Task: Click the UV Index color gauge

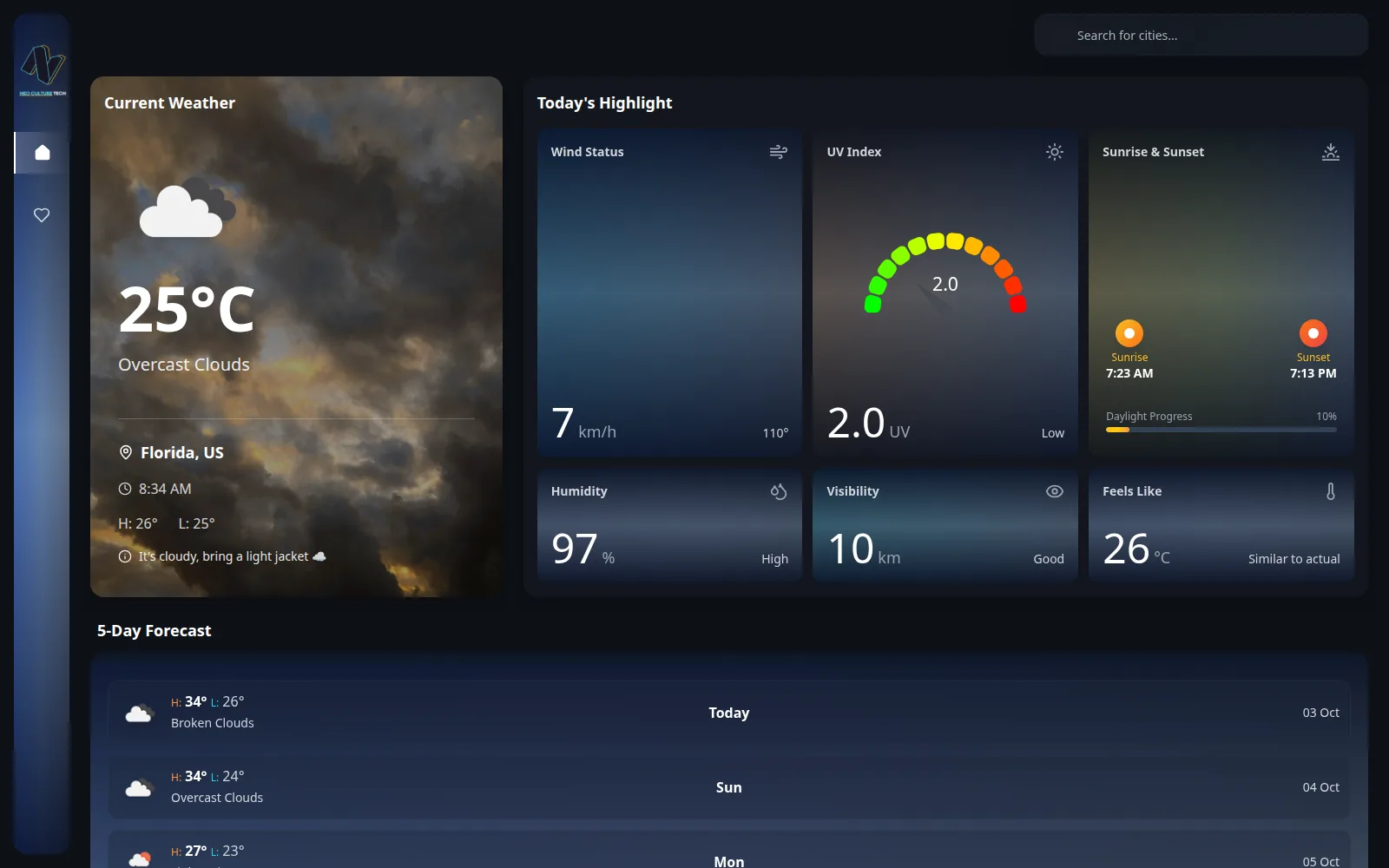Action: [x=945, y=272]
